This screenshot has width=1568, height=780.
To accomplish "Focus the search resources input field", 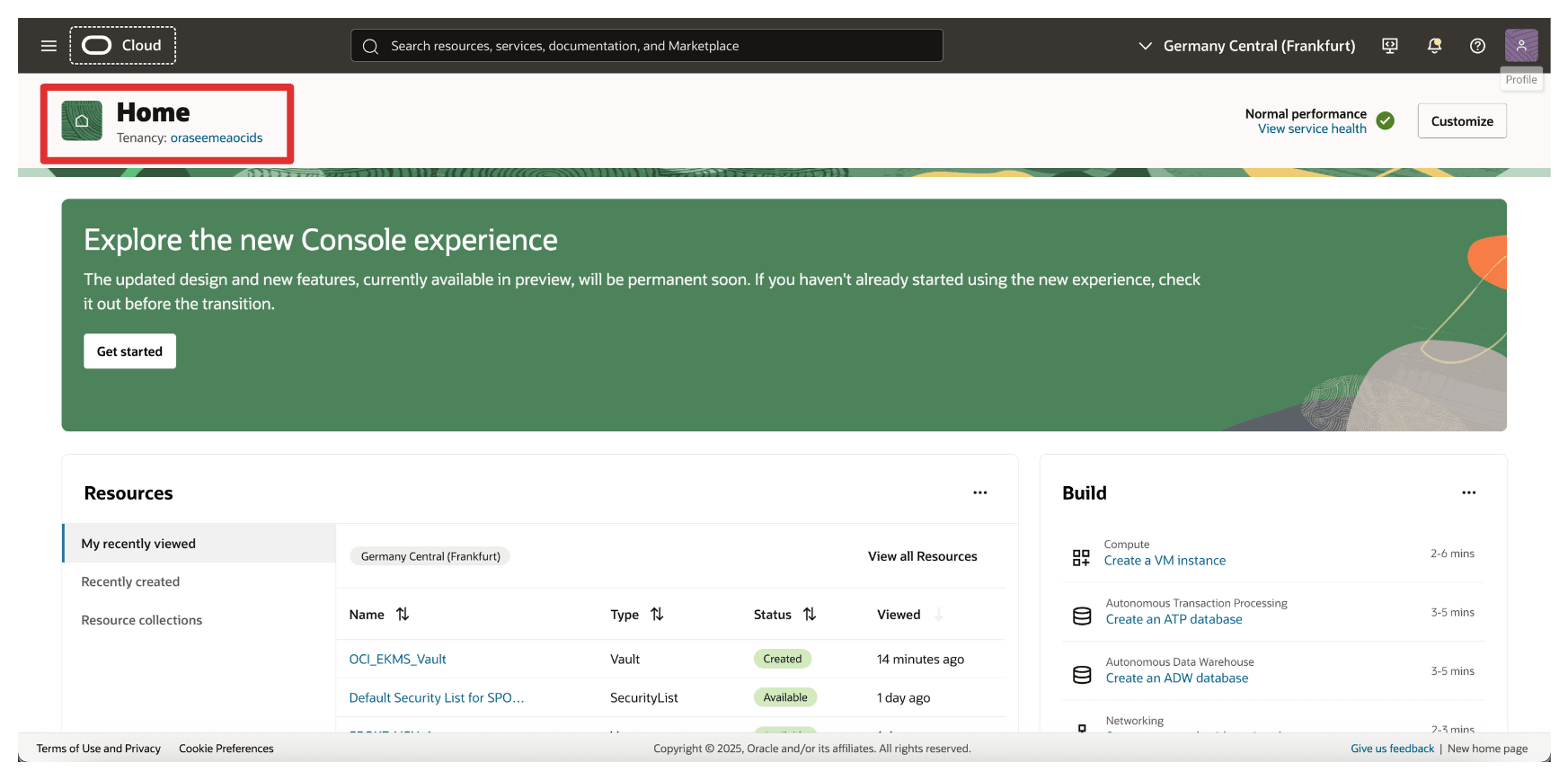I will tap(647, 46).
